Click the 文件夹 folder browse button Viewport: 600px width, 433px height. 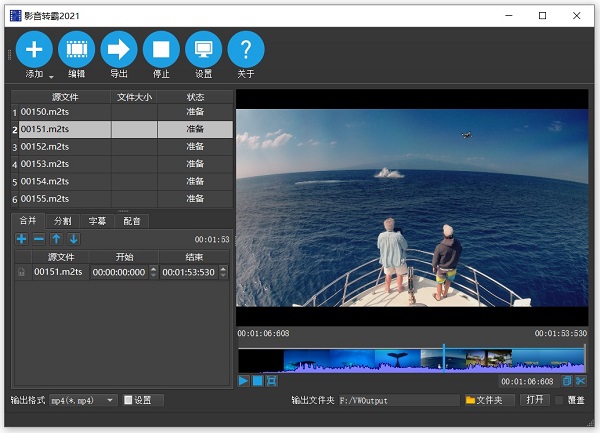[x=489, y=400]
